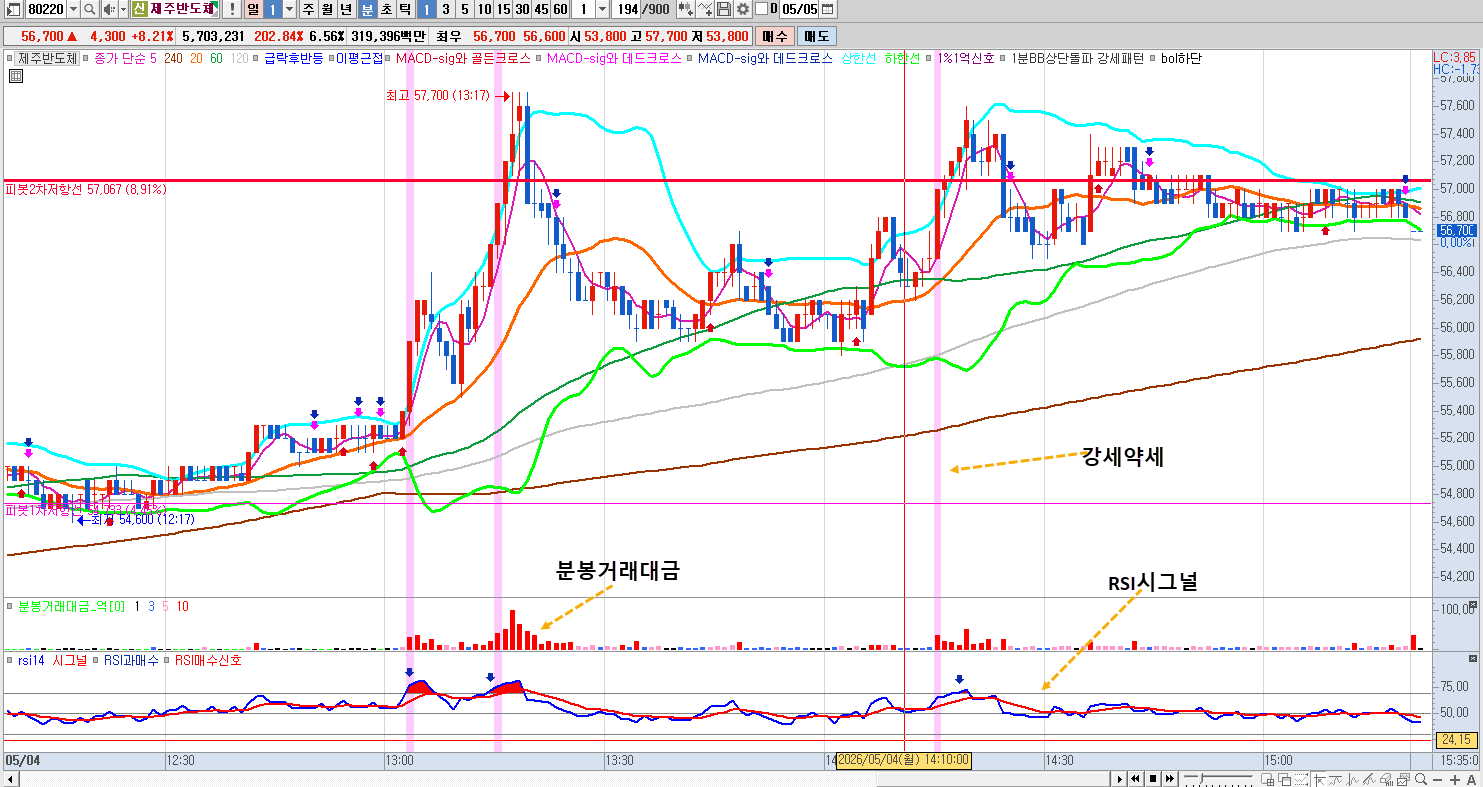Choose the 10 minute interval button
This screenshot has height=787, width=1483.
coord(484,9)
